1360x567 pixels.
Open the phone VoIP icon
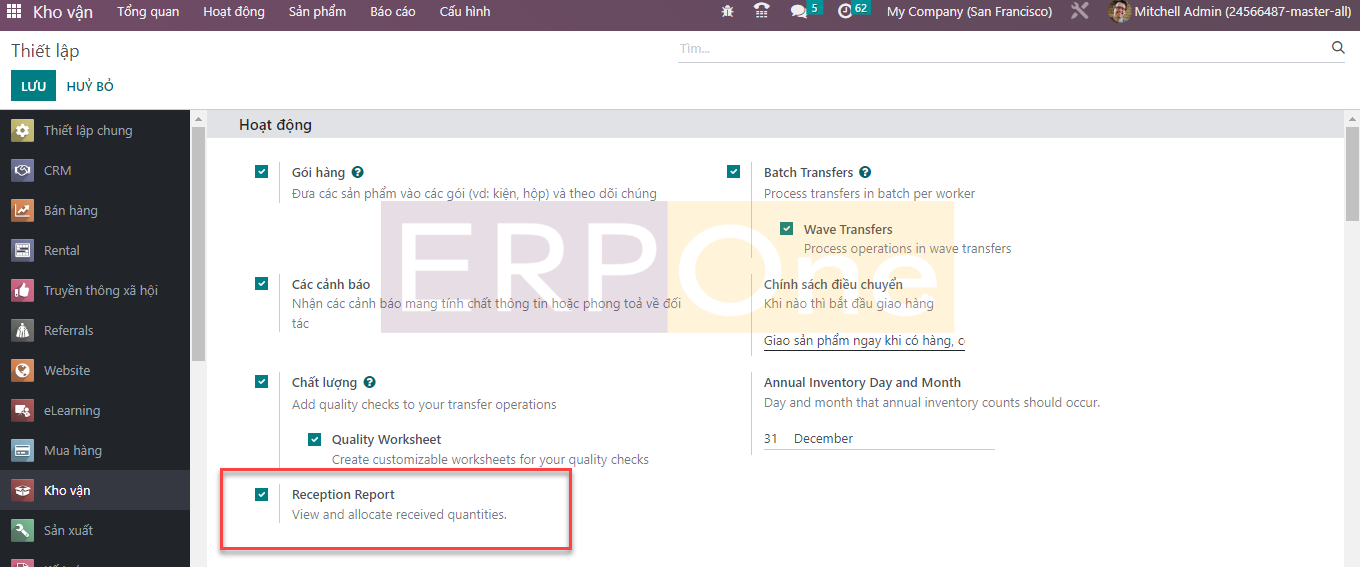[762, 12]
